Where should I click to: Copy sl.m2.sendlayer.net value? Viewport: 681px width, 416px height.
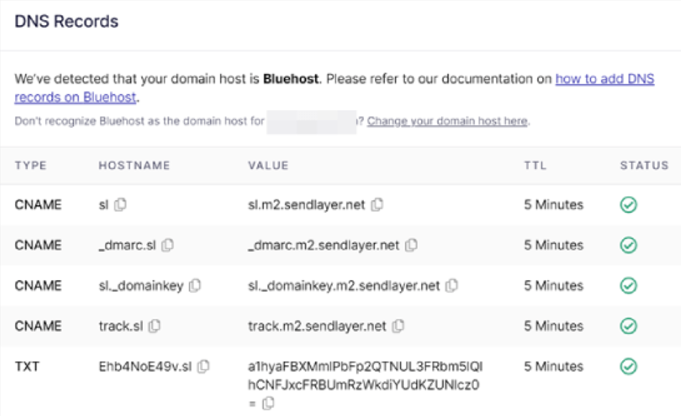click(377, 205)
